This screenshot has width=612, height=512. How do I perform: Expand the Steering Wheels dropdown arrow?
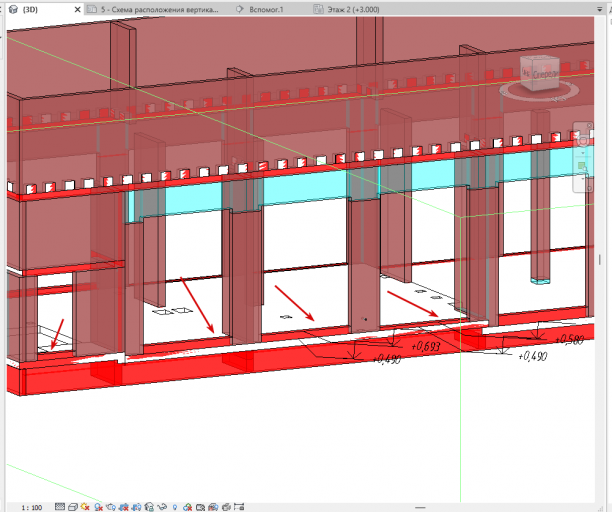coord(583,153)
